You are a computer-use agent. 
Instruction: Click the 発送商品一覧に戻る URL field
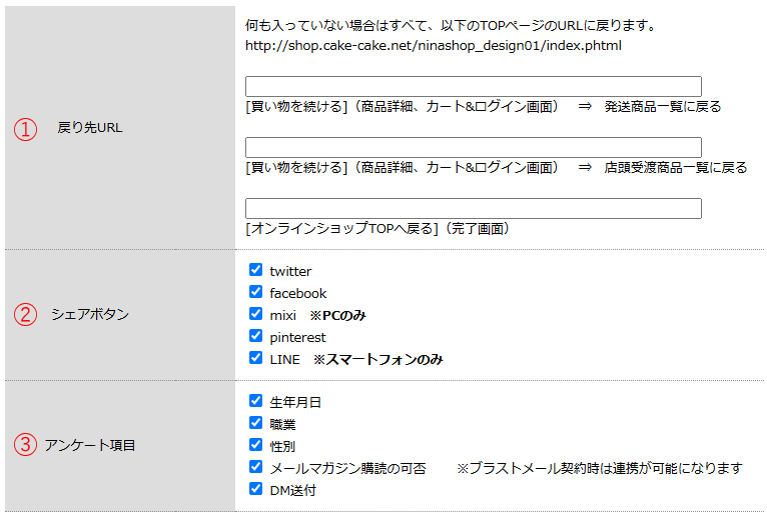click(x=473, y=87)
